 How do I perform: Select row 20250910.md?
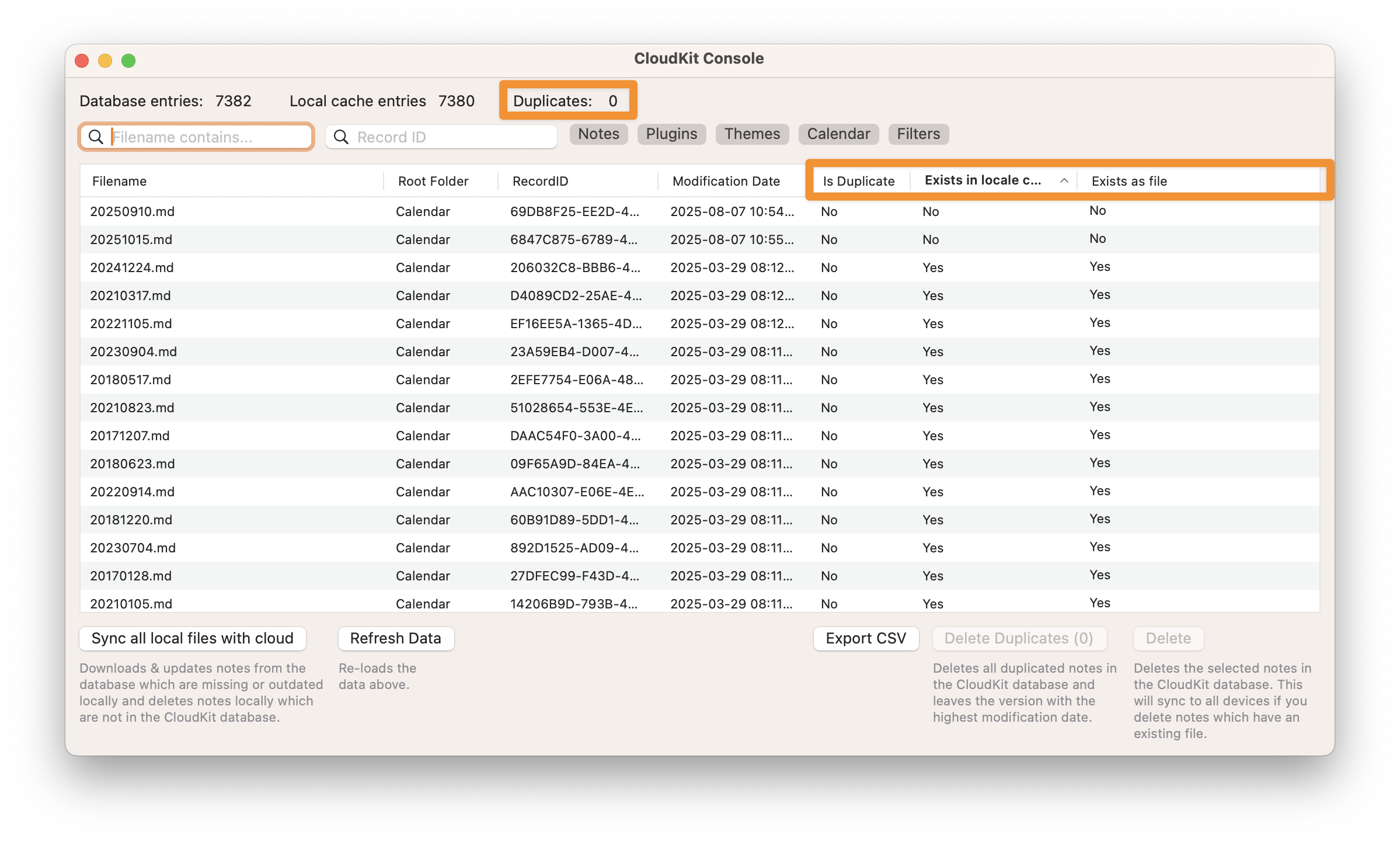pyautogui.click(x=699, y=211)
